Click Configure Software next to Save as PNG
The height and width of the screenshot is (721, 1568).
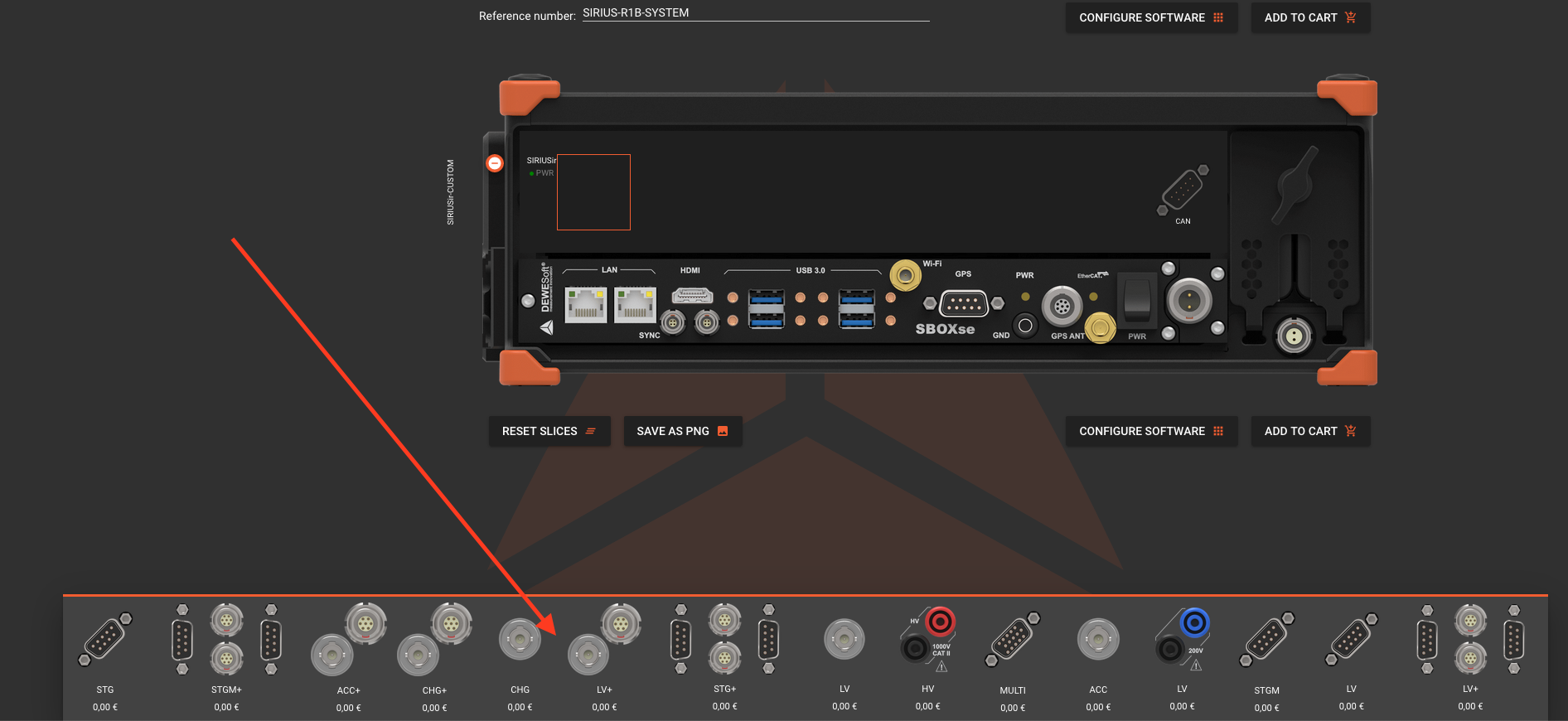tap(1151, 431)
